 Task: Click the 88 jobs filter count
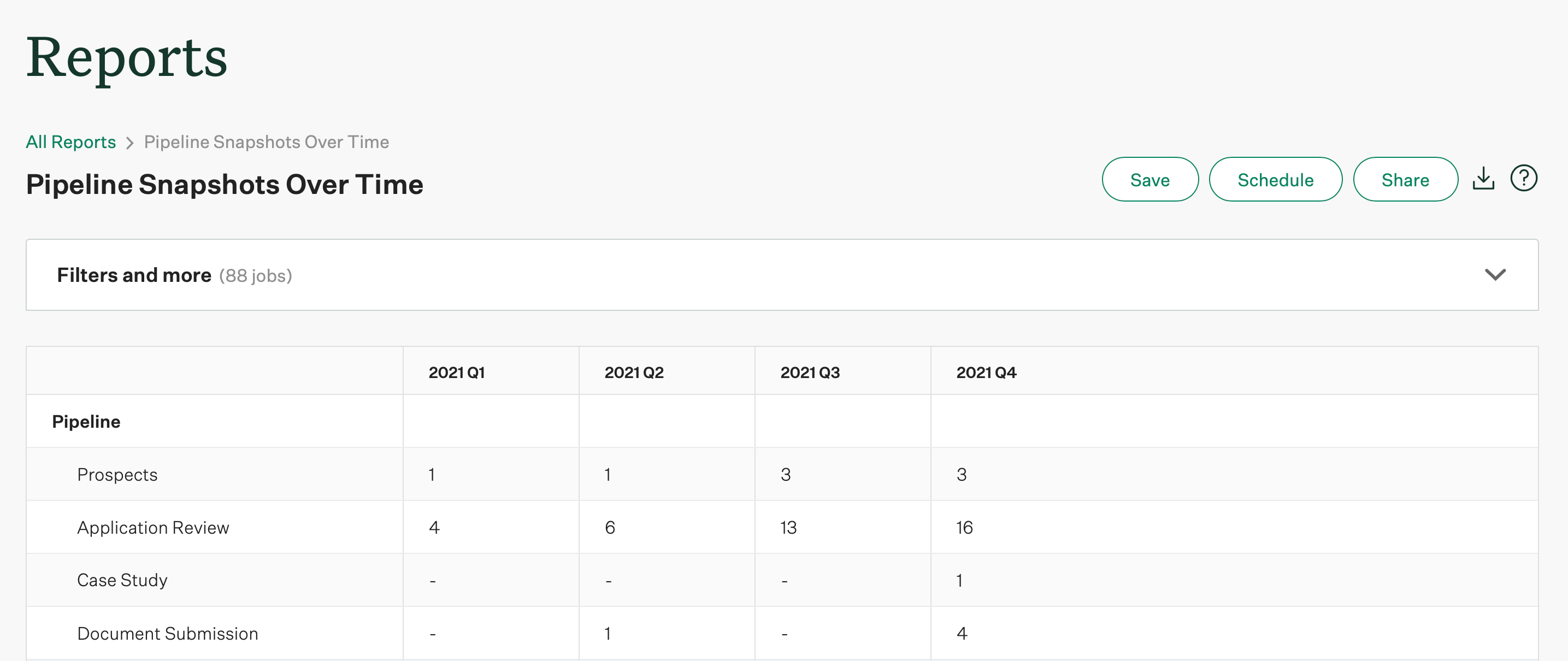coord(256,276)
